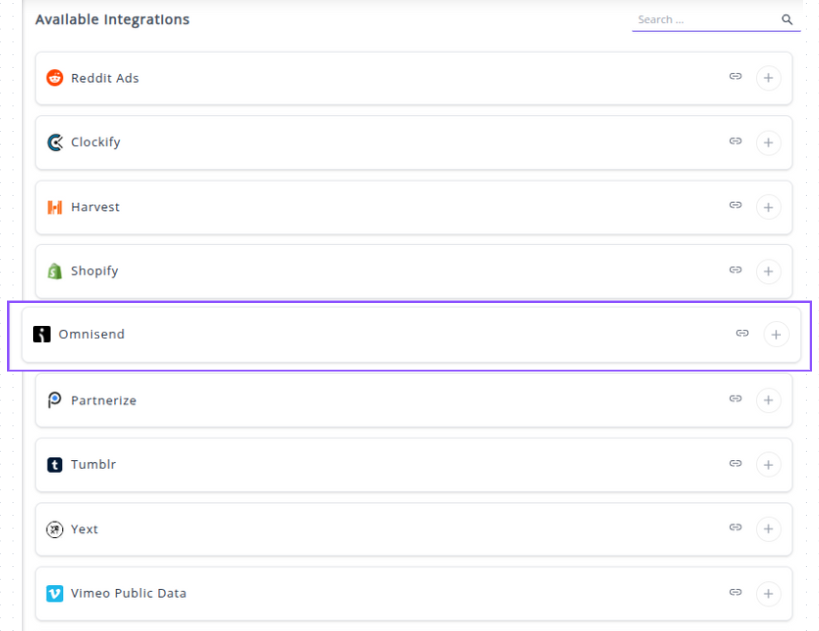Viewport: 819px width, 631px height.
Task: Click the search magnifier icon
Action: pos(787,19)
